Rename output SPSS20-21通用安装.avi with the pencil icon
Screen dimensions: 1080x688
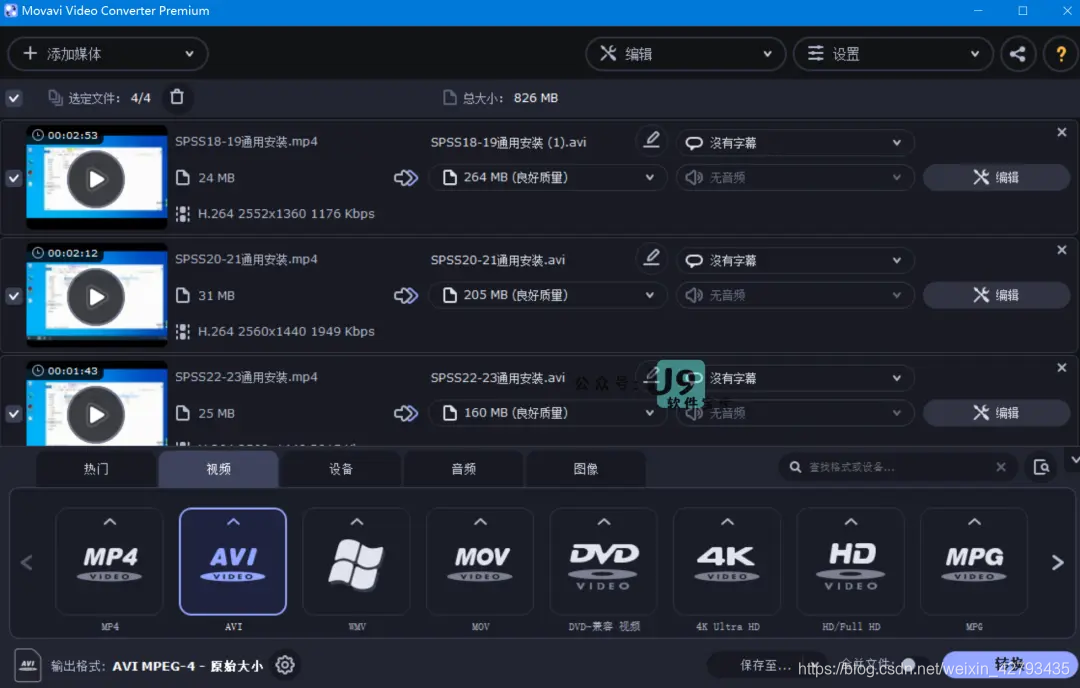point(652,258)
